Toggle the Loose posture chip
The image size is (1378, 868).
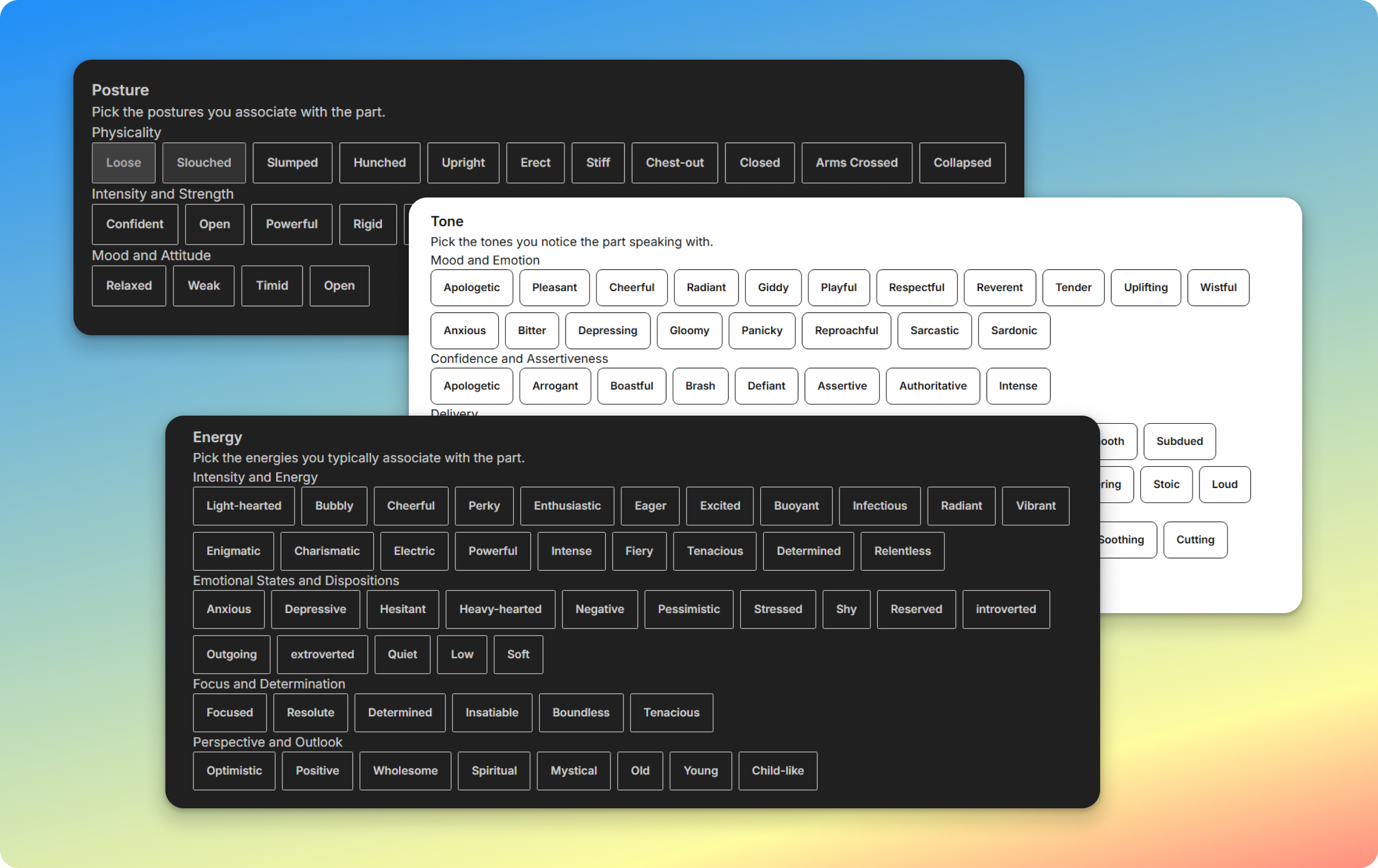123,163
